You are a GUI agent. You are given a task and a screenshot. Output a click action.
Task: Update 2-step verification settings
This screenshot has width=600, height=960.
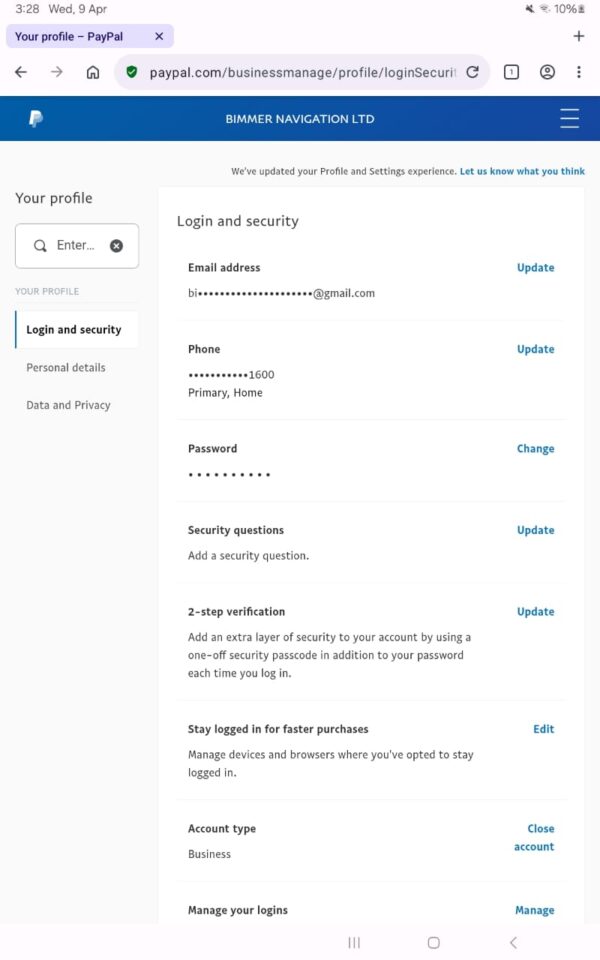click(535, 611)
